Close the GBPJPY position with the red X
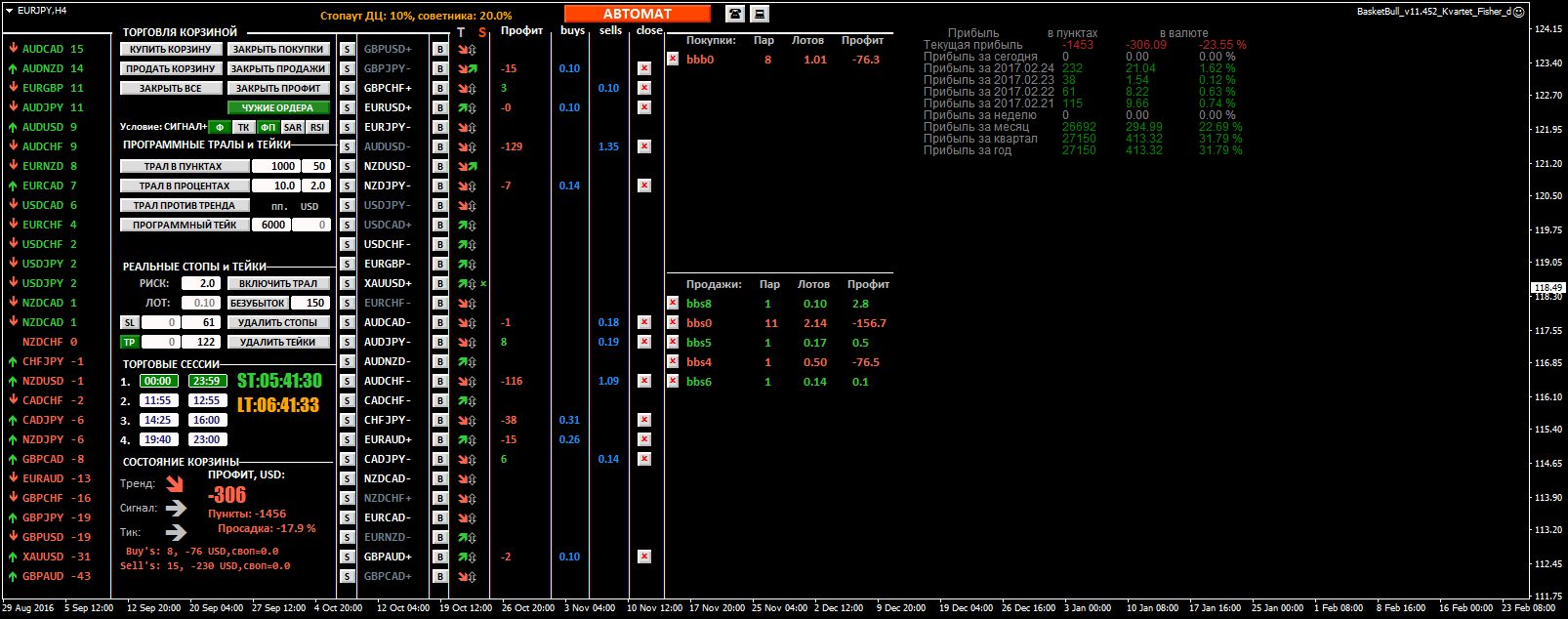 (x=643, y=68)
